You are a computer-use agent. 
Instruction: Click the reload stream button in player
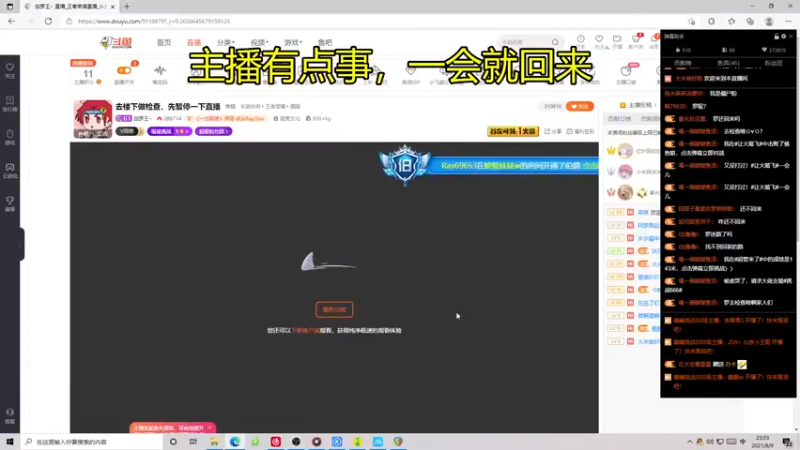(x=334, y=309)
